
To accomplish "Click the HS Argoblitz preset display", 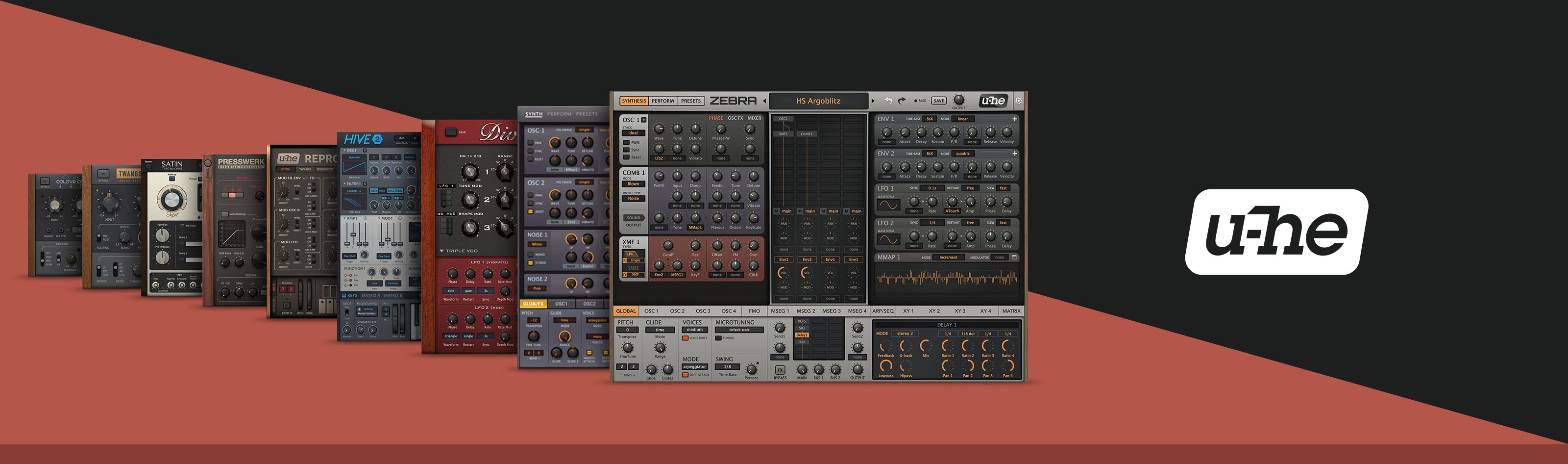I will pos(819,101).
